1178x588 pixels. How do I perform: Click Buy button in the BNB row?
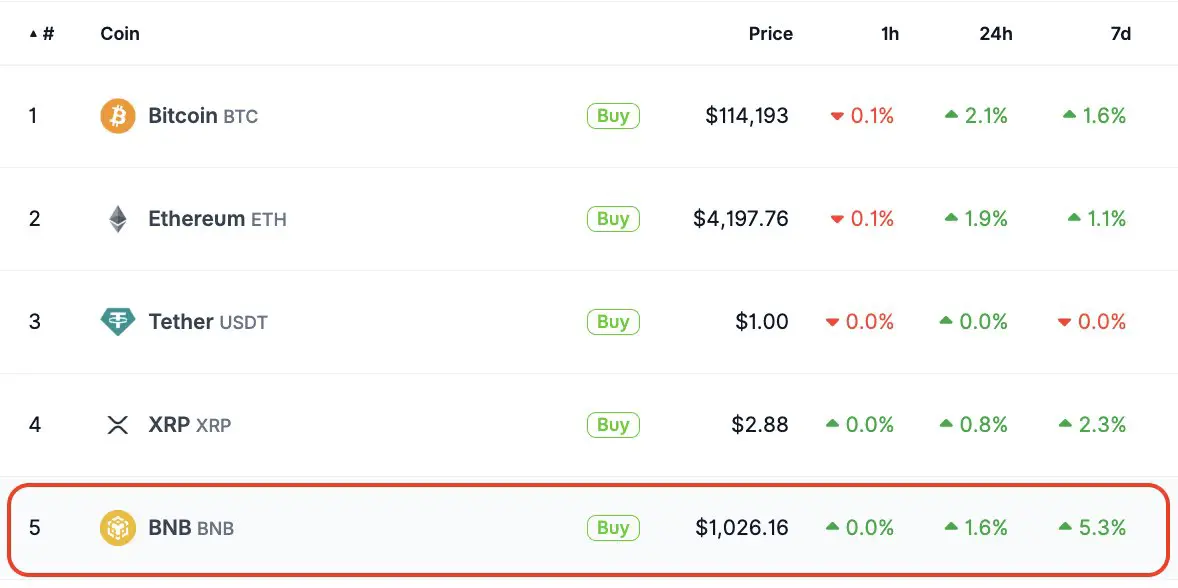pyautogui.click(x=613, y=528)
